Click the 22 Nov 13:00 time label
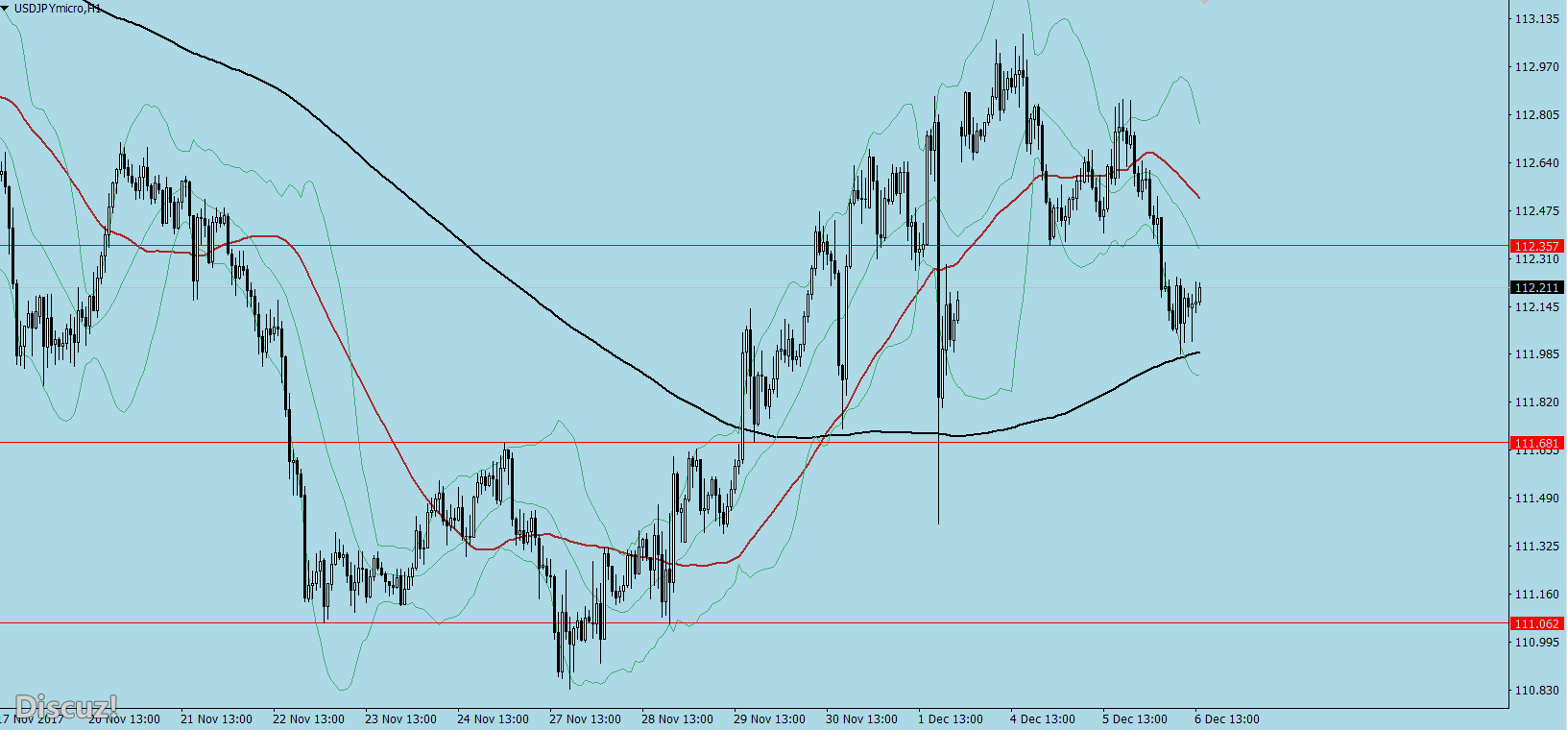The image size is (1568, 730). pos(308,718)
